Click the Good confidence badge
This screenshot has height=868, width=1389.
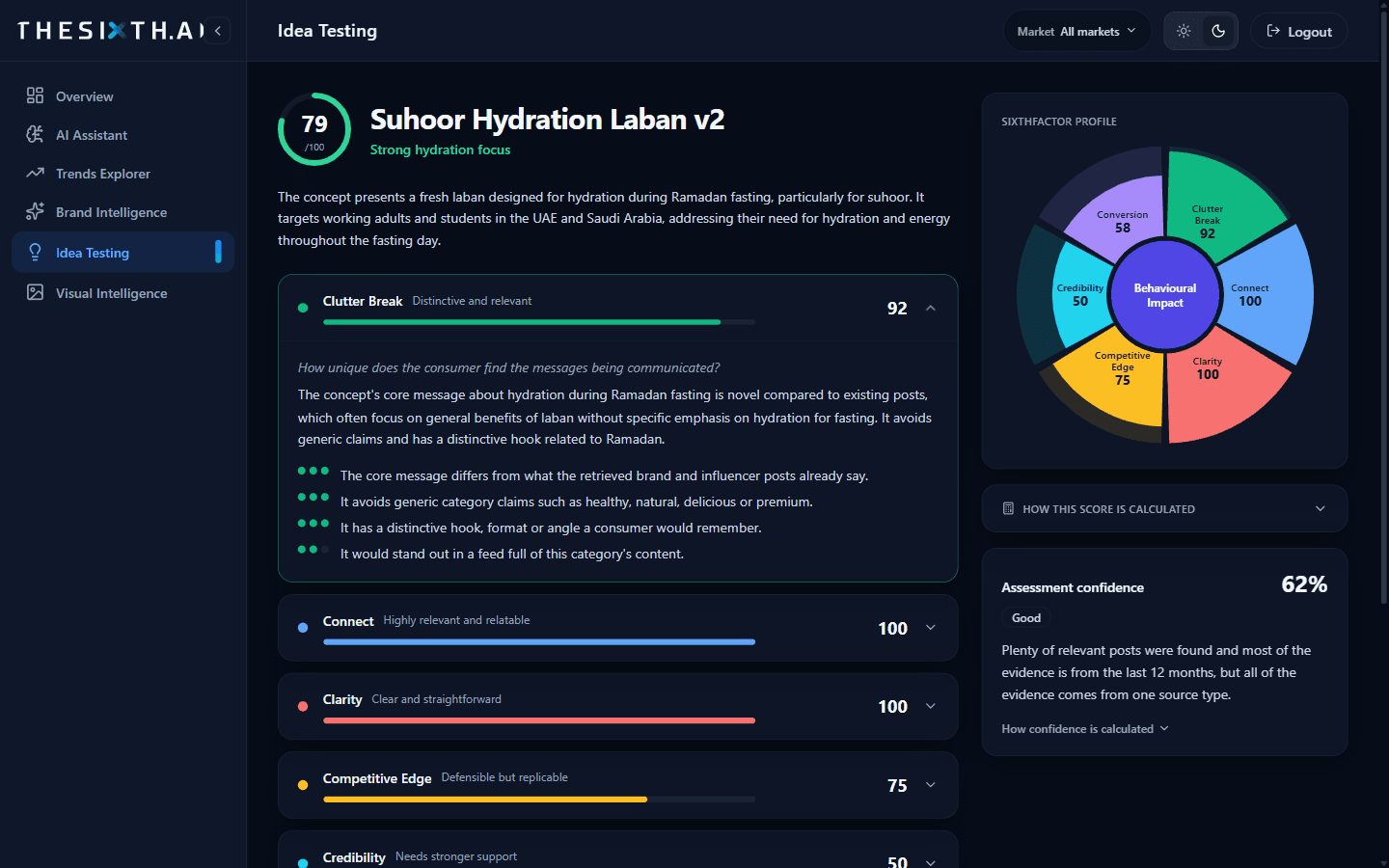pyautogui.click(x=1026, y=618)
